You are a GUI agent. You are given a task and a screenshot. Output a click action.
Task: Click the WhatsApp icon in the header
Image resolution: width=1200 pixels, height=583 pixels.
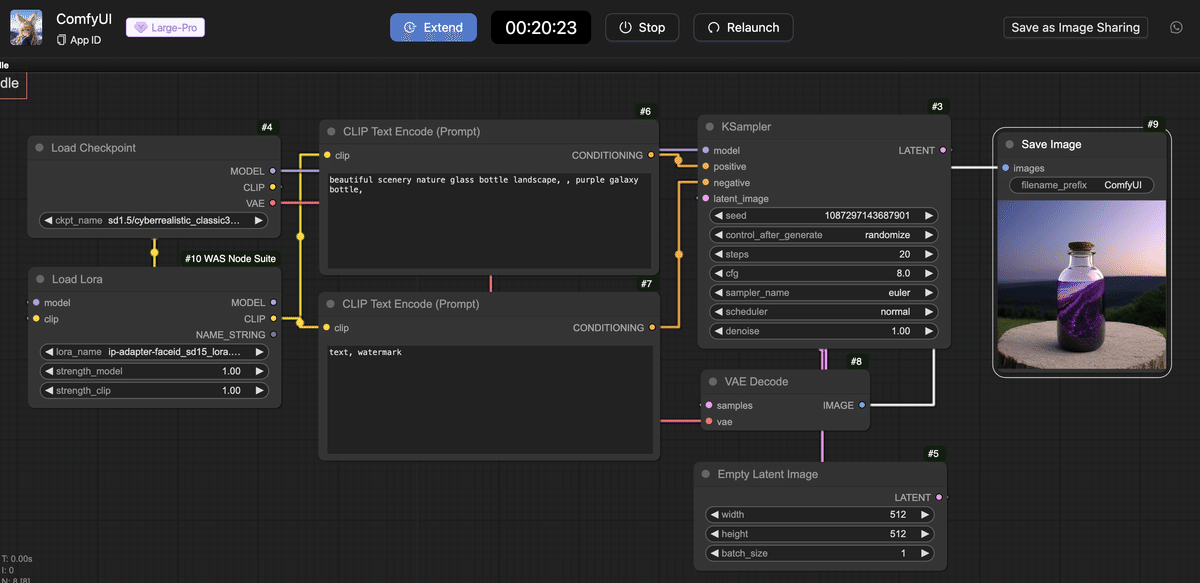(1176, 28)
